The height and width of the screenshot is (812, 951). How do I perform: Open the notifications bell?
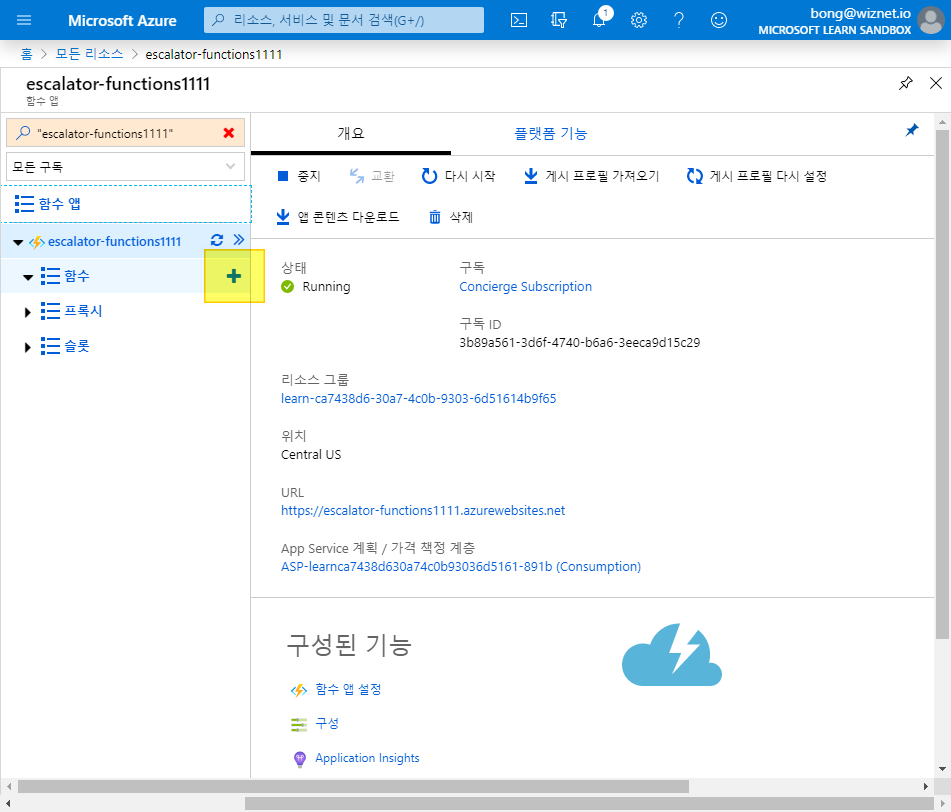[599, 20]
